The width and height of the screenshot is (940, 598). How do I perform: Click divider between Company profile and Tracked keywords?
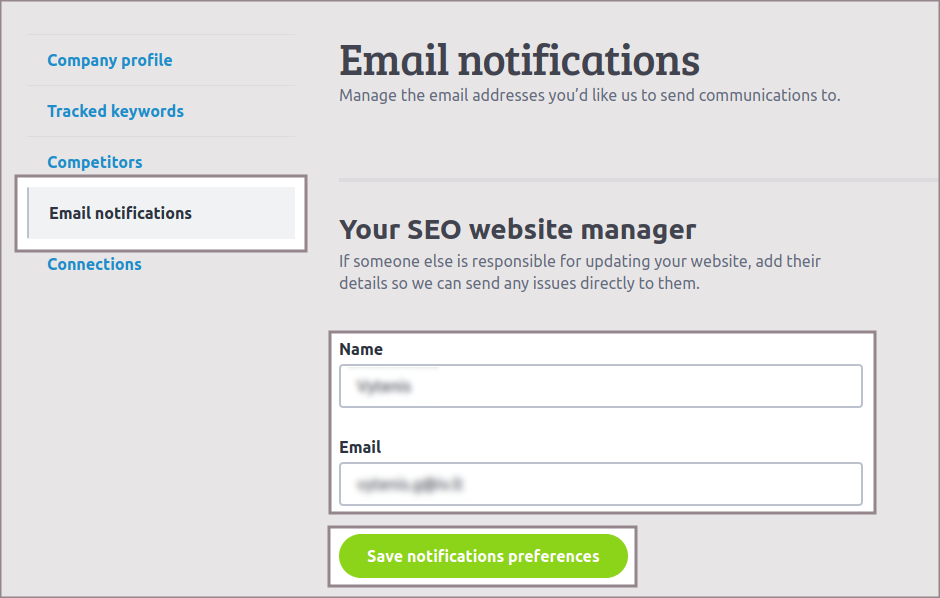click(161, 86)
